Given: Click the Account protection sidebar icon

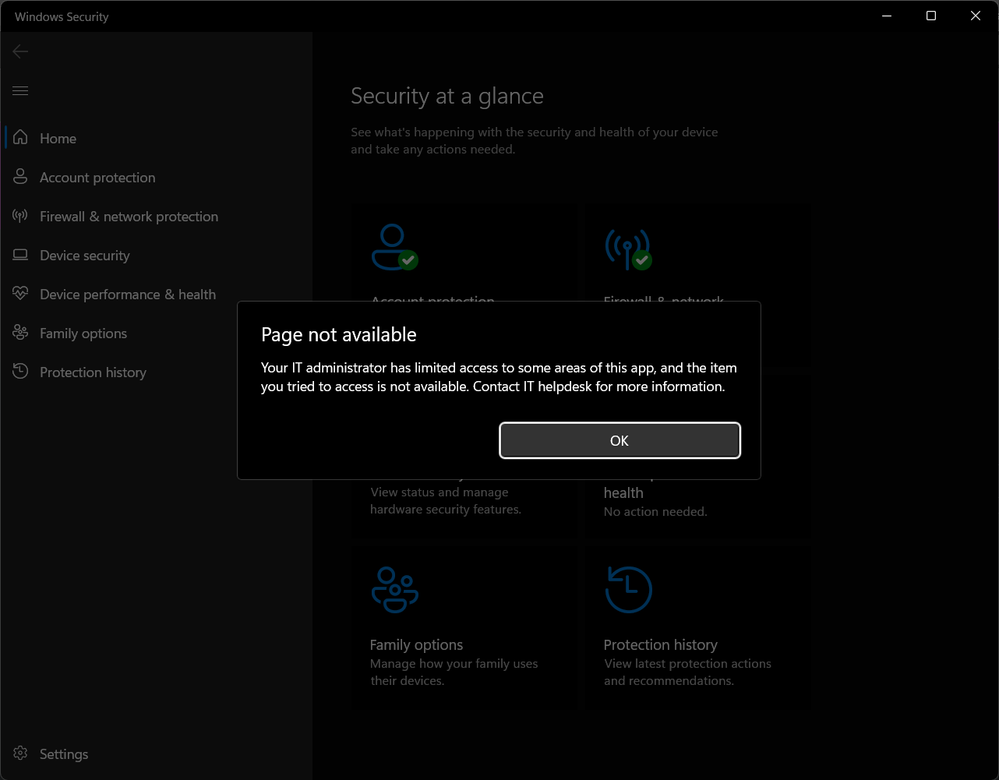Looking at the screenshot, I should tap(20, 177).
